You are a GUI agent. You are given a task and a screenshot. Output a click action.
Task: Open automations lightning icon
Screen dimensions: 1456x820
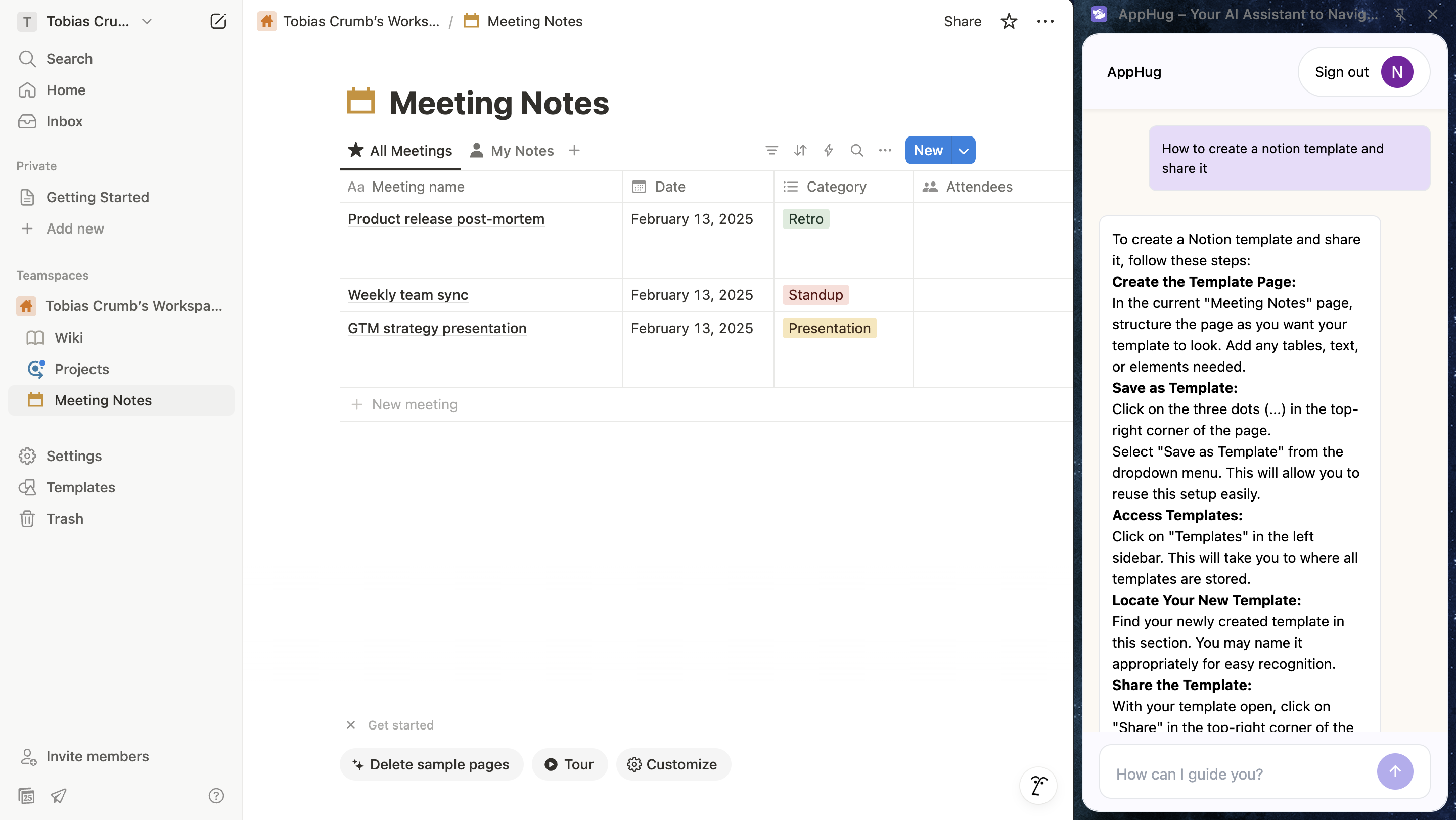828,150
